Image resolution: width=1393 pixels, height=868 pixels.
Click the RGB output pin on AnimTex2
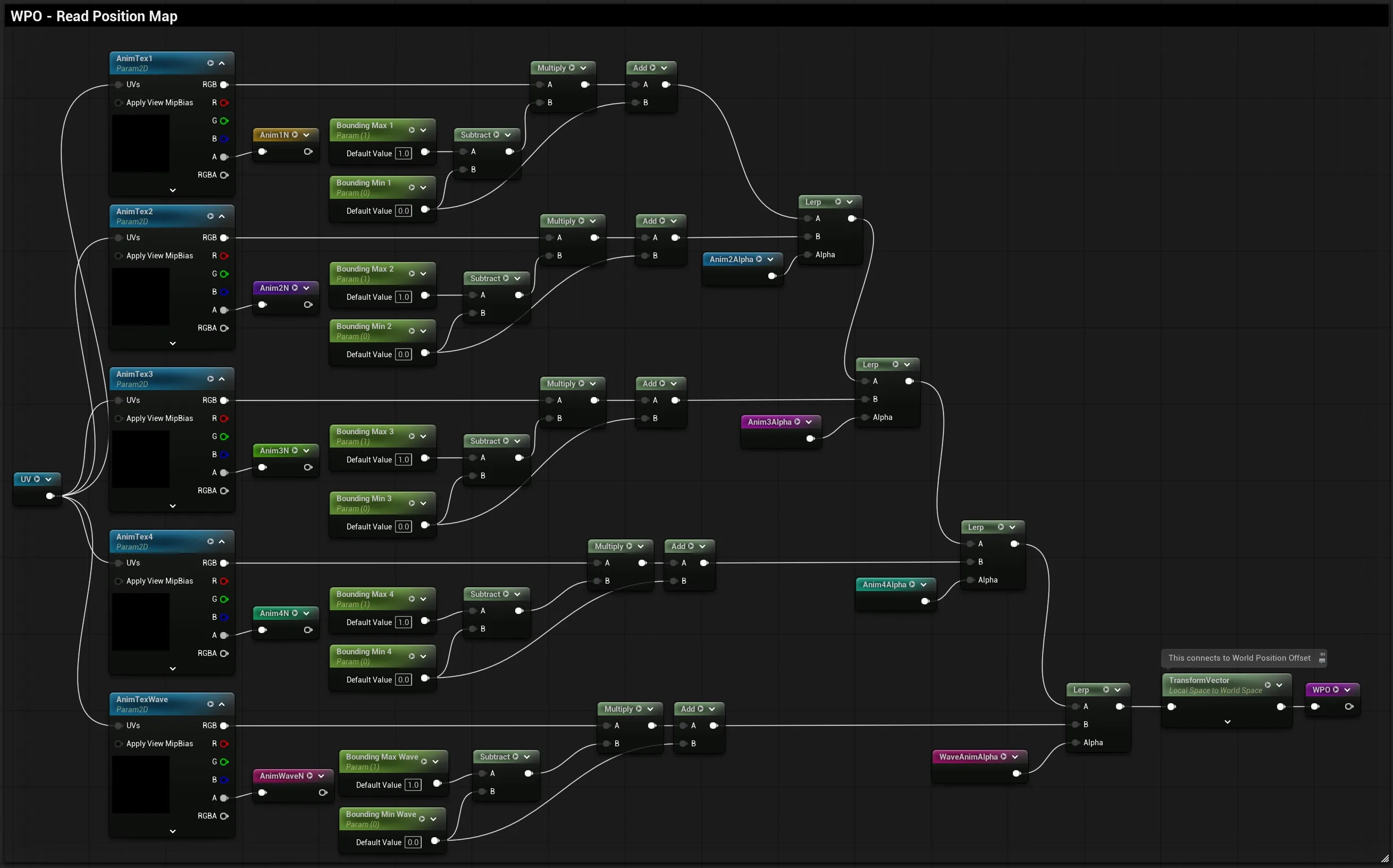[x=224, y=238]
